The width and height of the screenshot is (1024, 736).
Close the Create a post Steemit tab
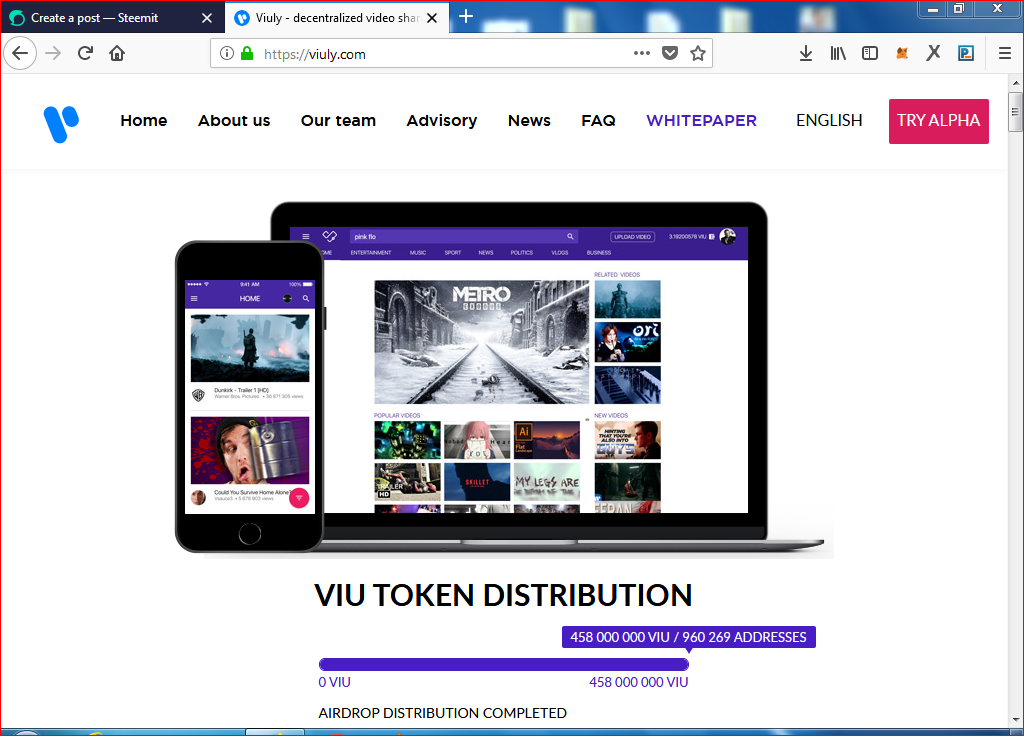point(207,18)
